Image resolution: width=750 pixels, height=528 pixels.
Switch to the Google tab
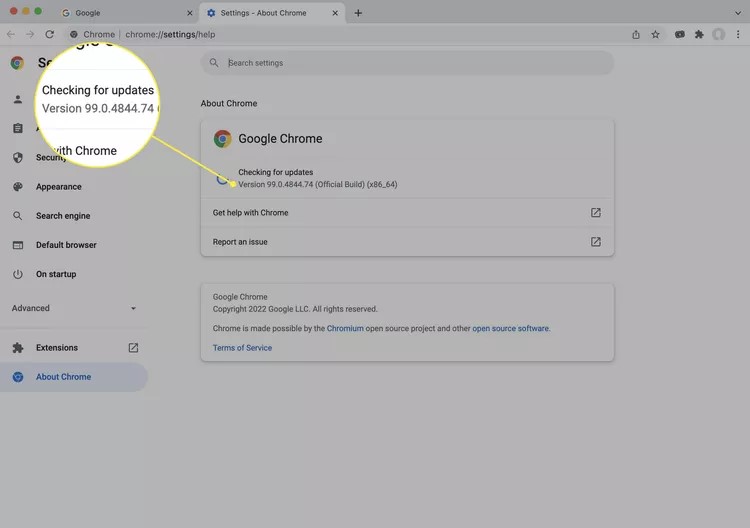[x=127, y=13]
